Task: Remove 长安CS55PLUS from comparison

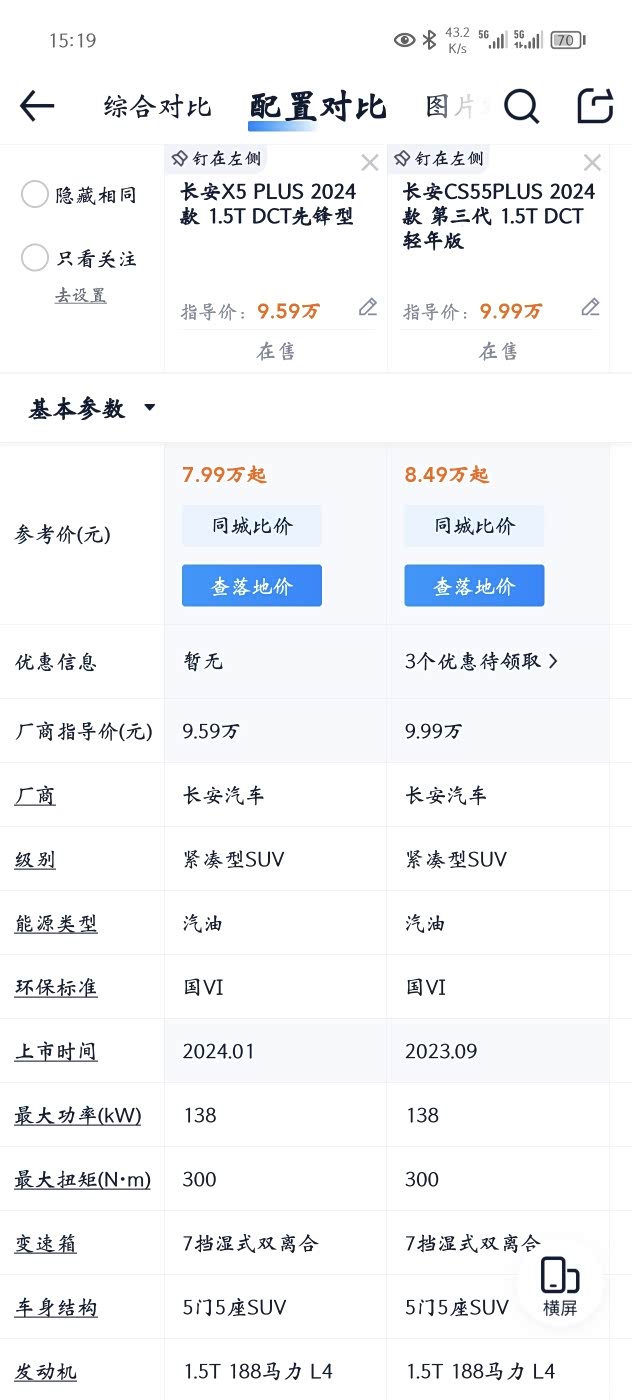Action: click(x=592, y=162)
